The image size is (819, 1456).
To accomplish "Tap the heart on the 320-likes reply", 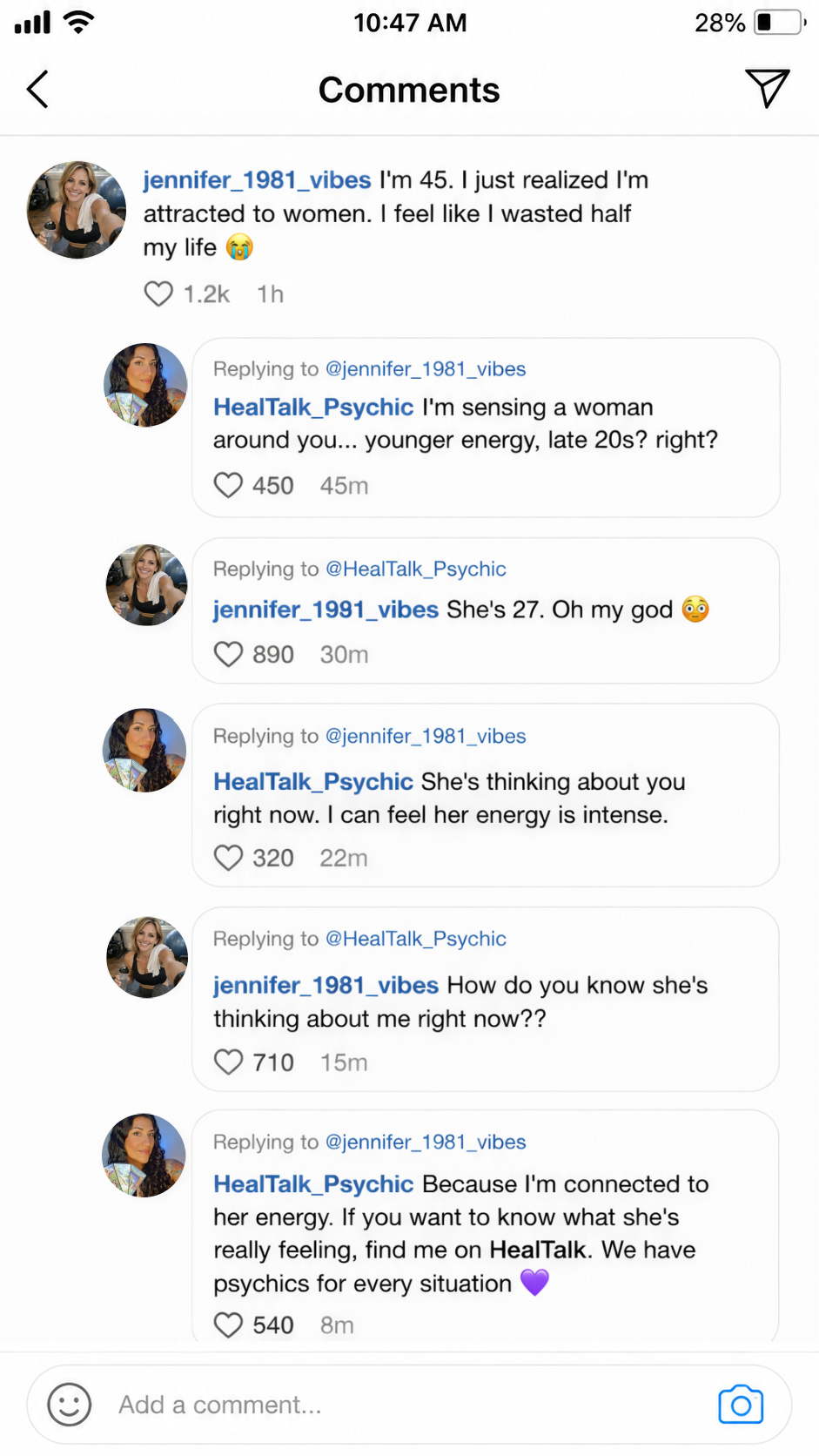I will pos(228,858).
